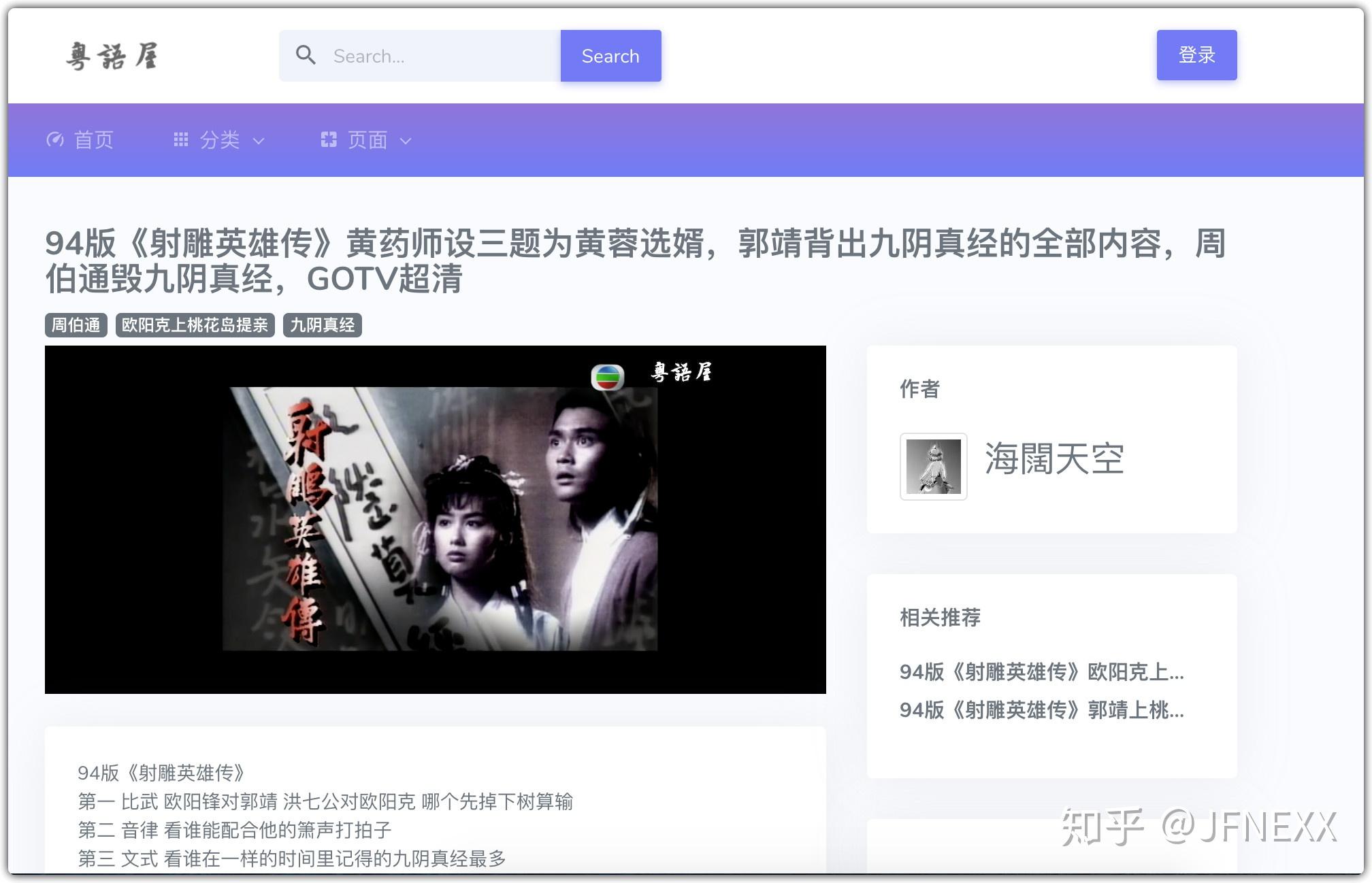Viewport: 1372px width, 883px height.
Task: Expand the 页面 dropdown chevron
Action: (406, 141)
